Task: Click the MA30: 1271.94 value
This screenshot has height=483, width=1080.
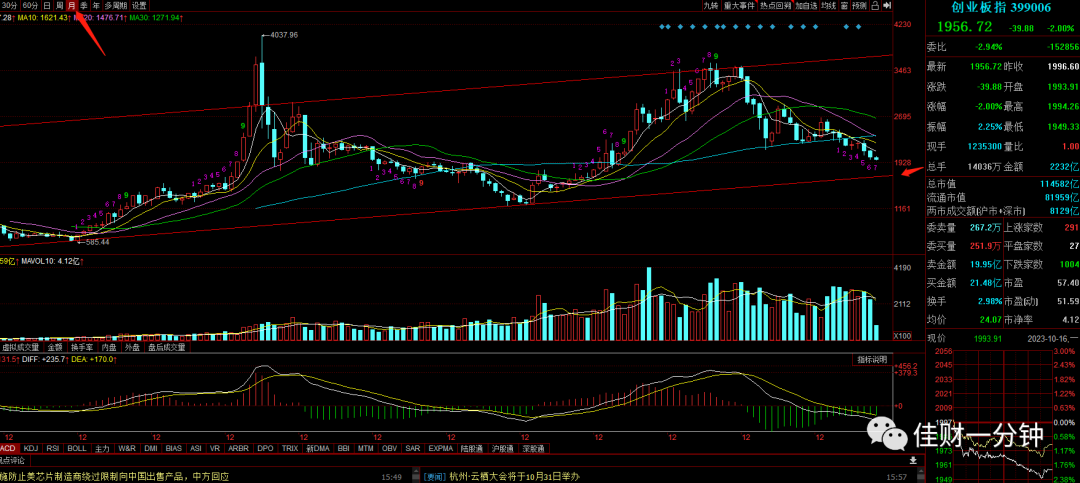Action: [154, 17]
